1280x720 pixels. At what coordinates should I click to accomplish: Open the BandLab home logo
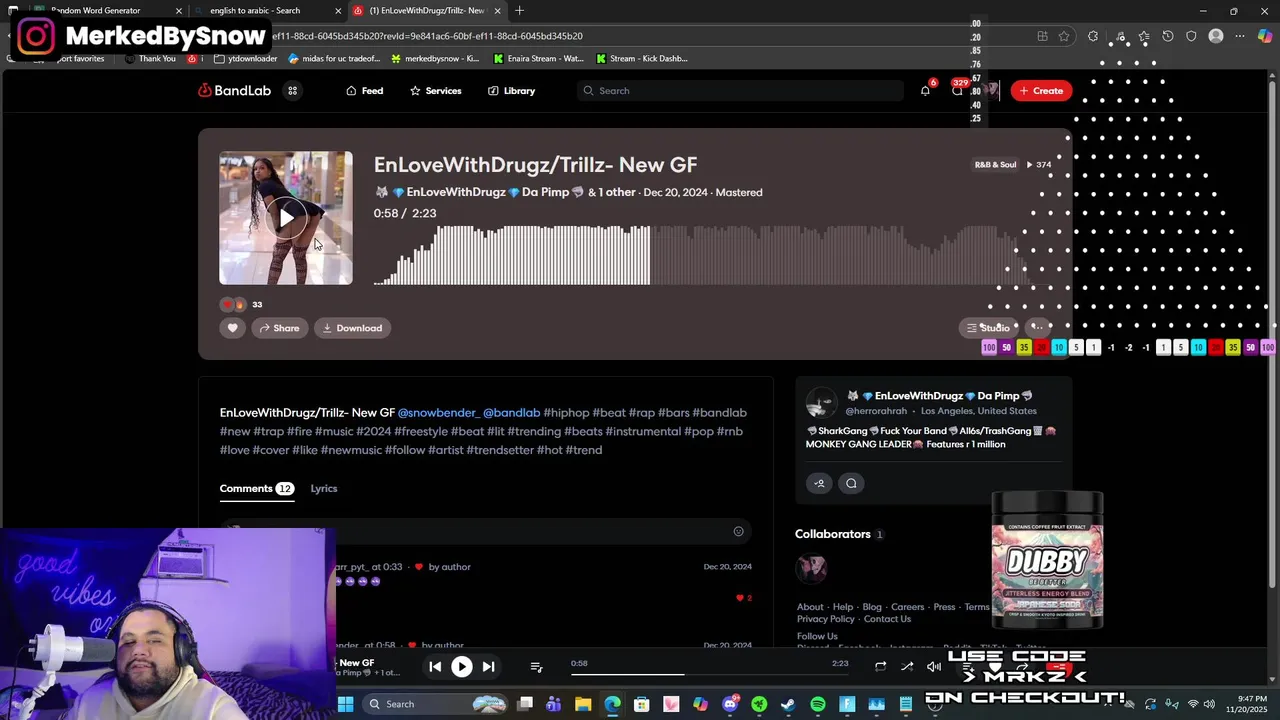click(x=234, y=90)
